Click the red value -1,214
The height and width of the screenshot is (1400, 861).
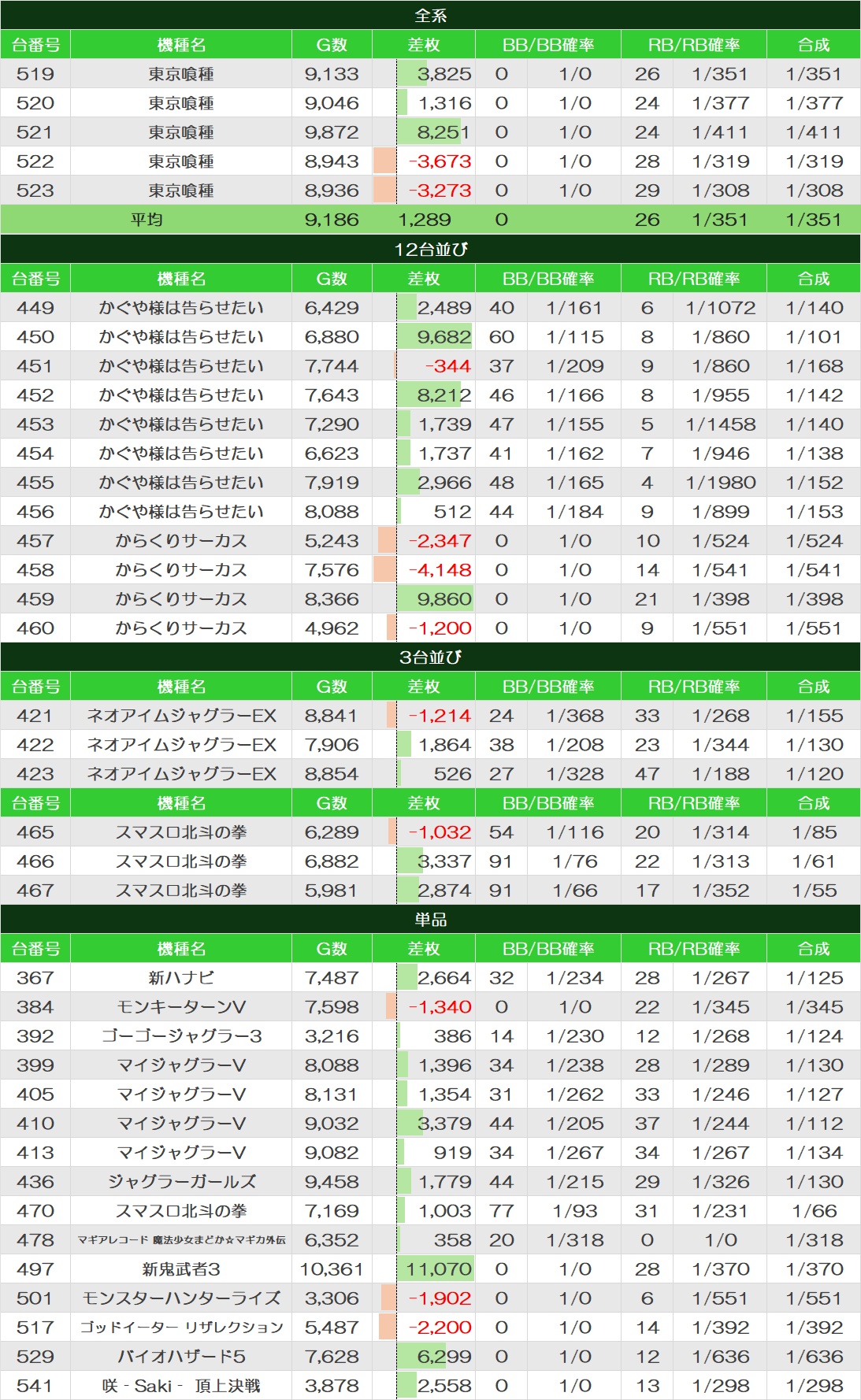440,716
